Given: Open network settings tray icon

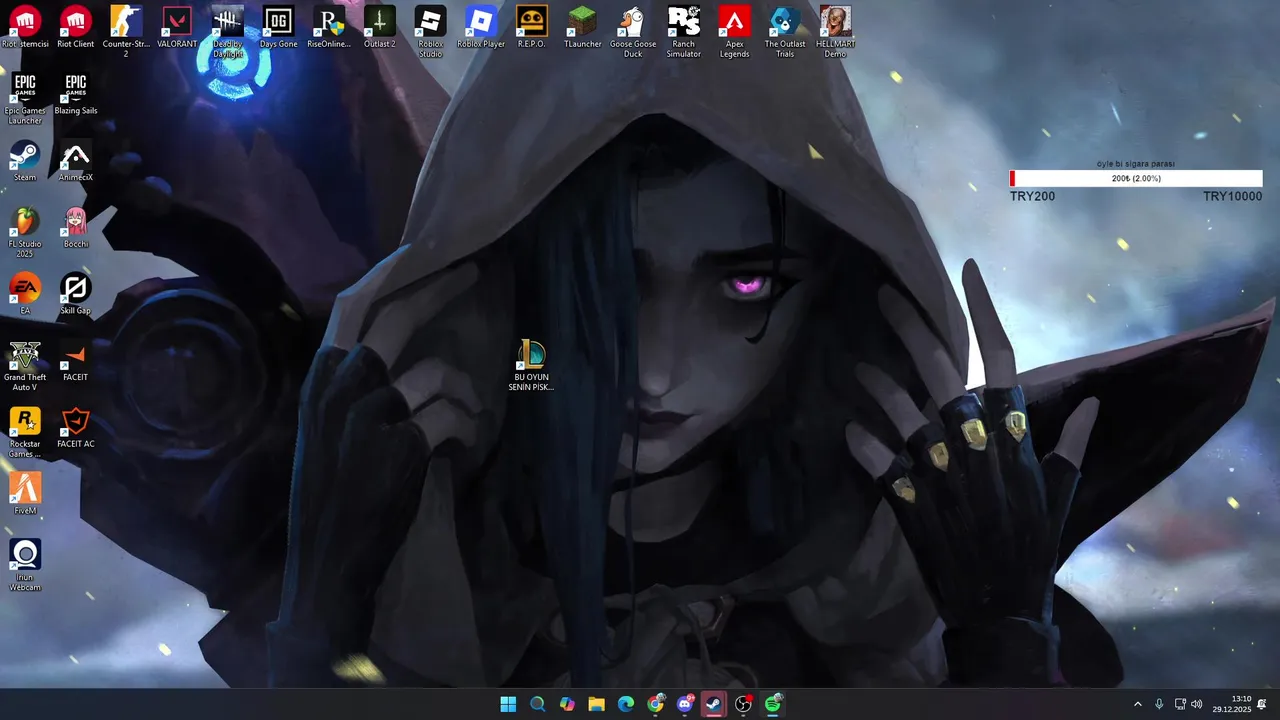Looking at the screenshot, I should [x=1180, y=704].
